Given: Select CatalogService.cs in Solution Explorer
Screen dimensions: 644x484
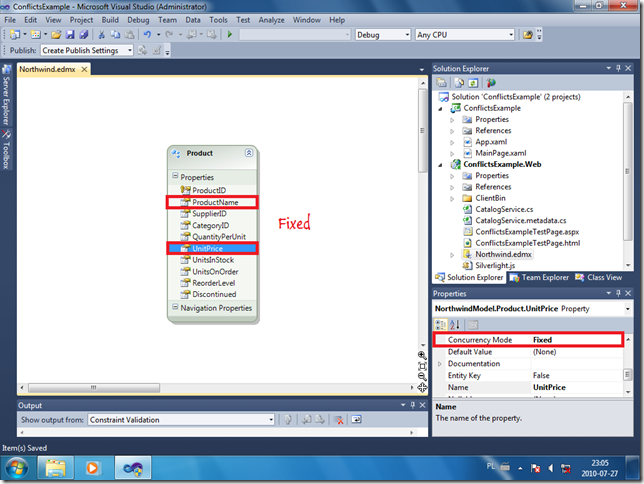Looking at the screenshot, I should [506, 209].
